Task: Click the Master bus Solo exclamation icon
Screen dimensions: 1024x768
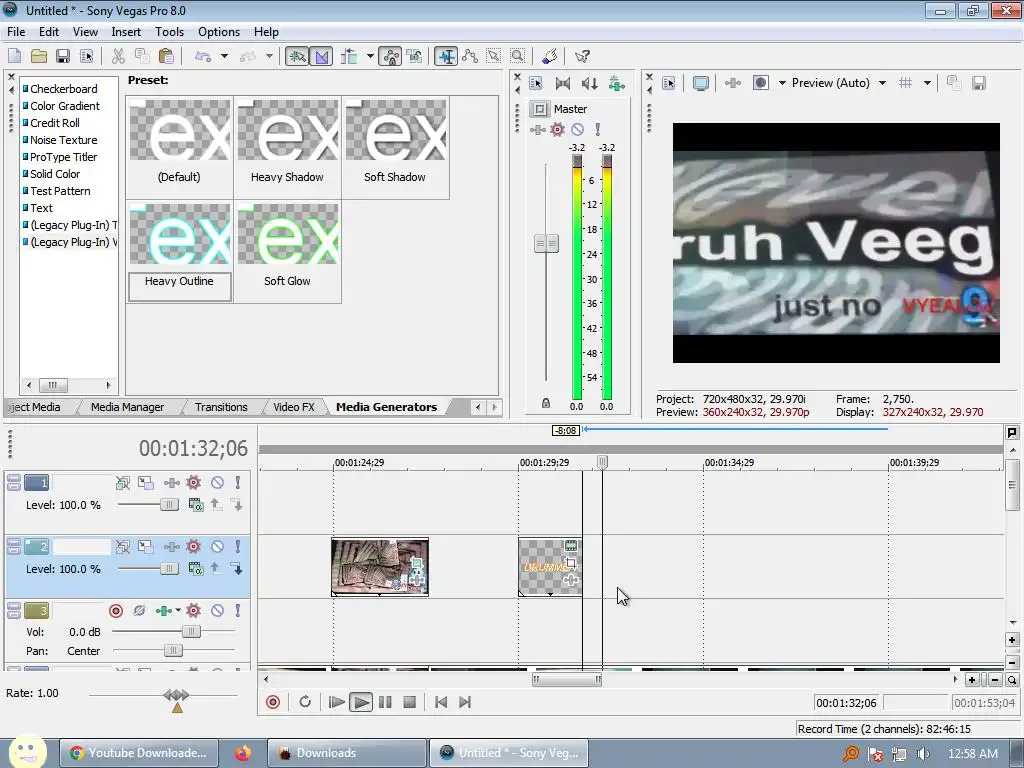Action: [x=598, y=129]
